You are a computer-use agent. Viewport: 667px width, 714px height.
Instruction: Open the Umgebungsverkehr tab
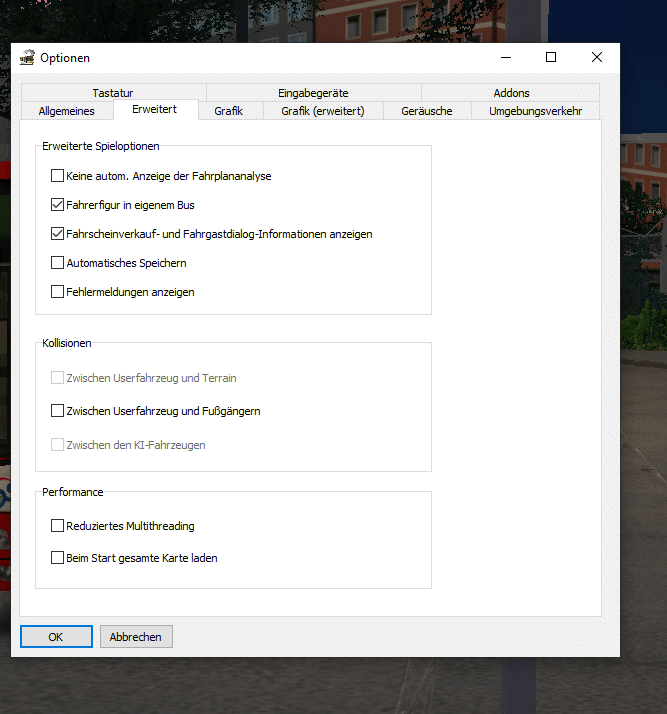coord(535,111)
